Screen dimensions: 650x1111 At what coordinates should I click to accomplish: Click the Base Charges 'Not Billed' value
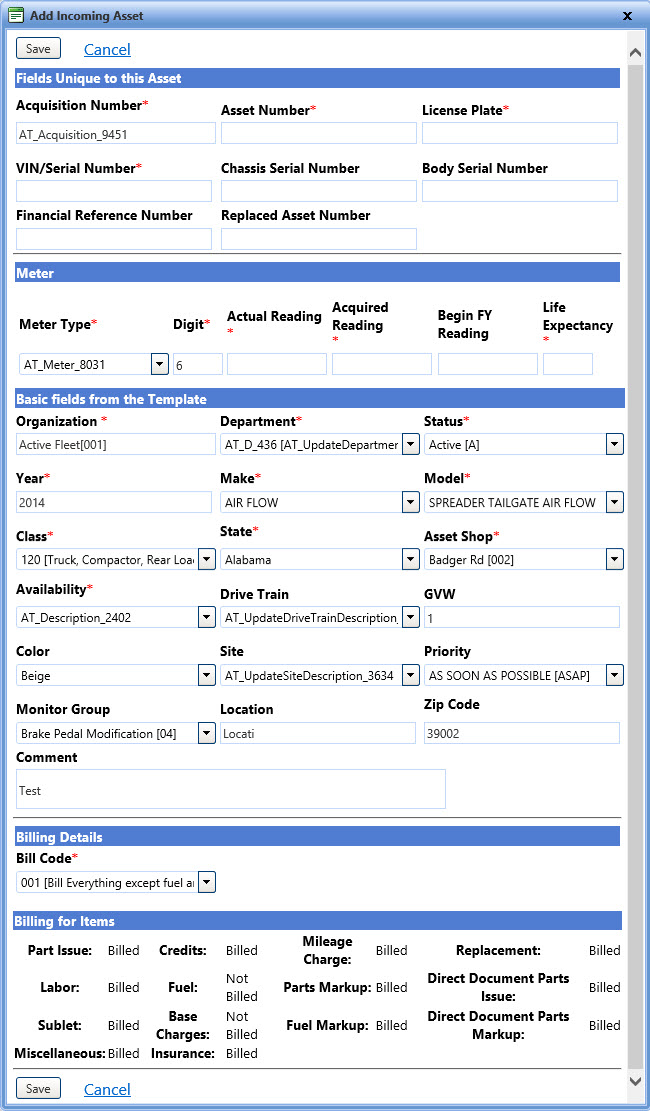click(242, 1025)
